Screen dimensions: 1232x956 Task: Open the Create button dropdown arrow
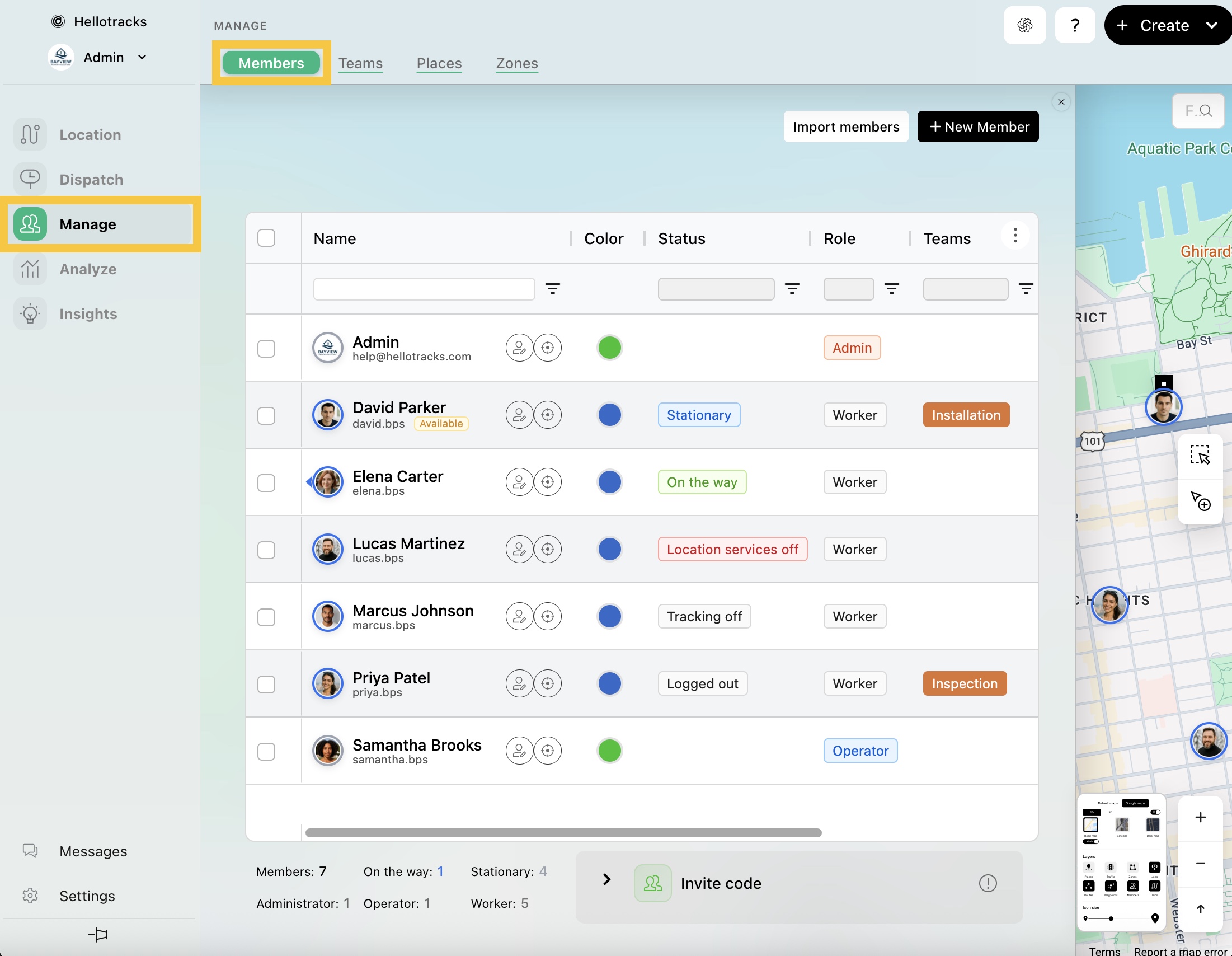1211,25
